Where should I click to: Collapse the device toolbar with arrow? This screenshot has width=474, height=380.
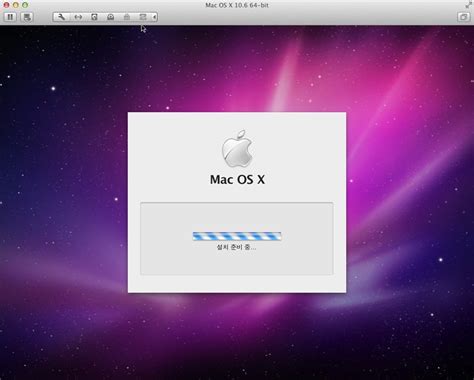[154, 17]
